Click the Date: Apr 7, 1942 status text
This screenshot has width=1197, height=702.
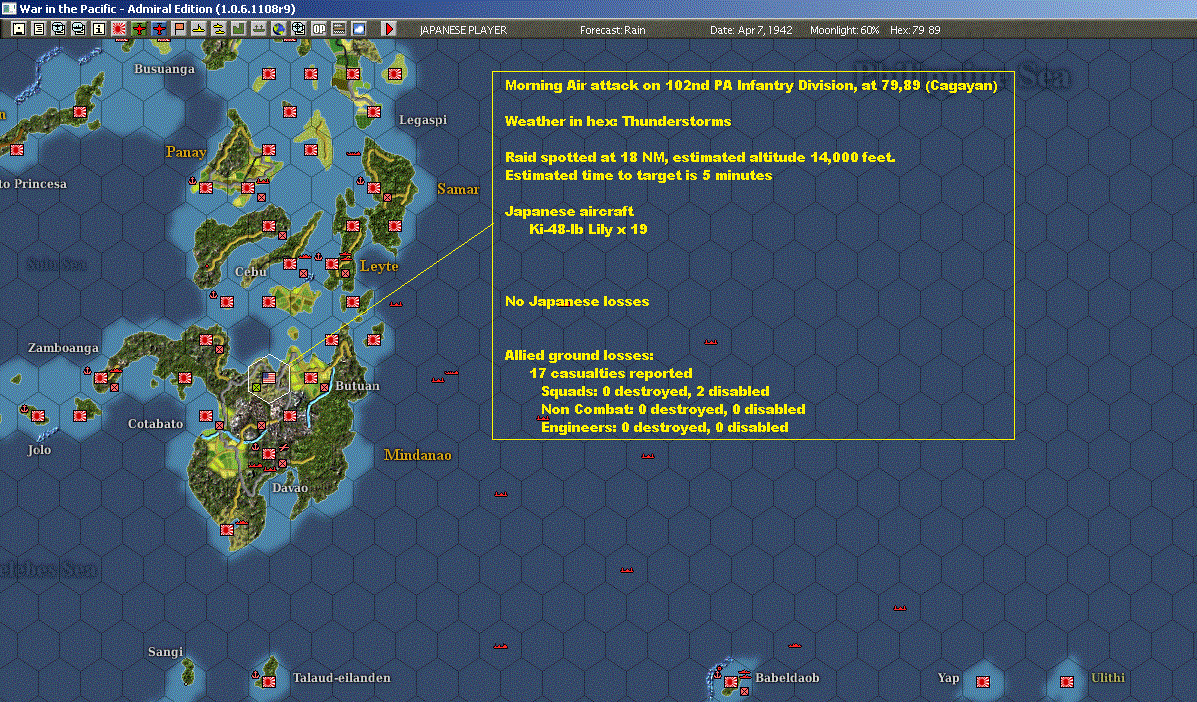[751, 30]
